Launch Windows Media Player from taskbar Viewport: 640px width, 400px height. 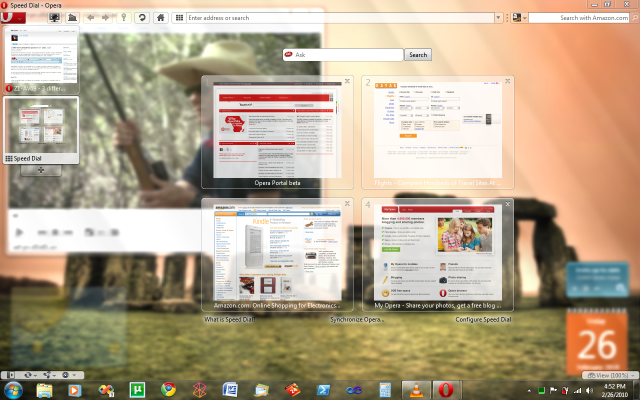pyautogui.click(x=74, y=391)
